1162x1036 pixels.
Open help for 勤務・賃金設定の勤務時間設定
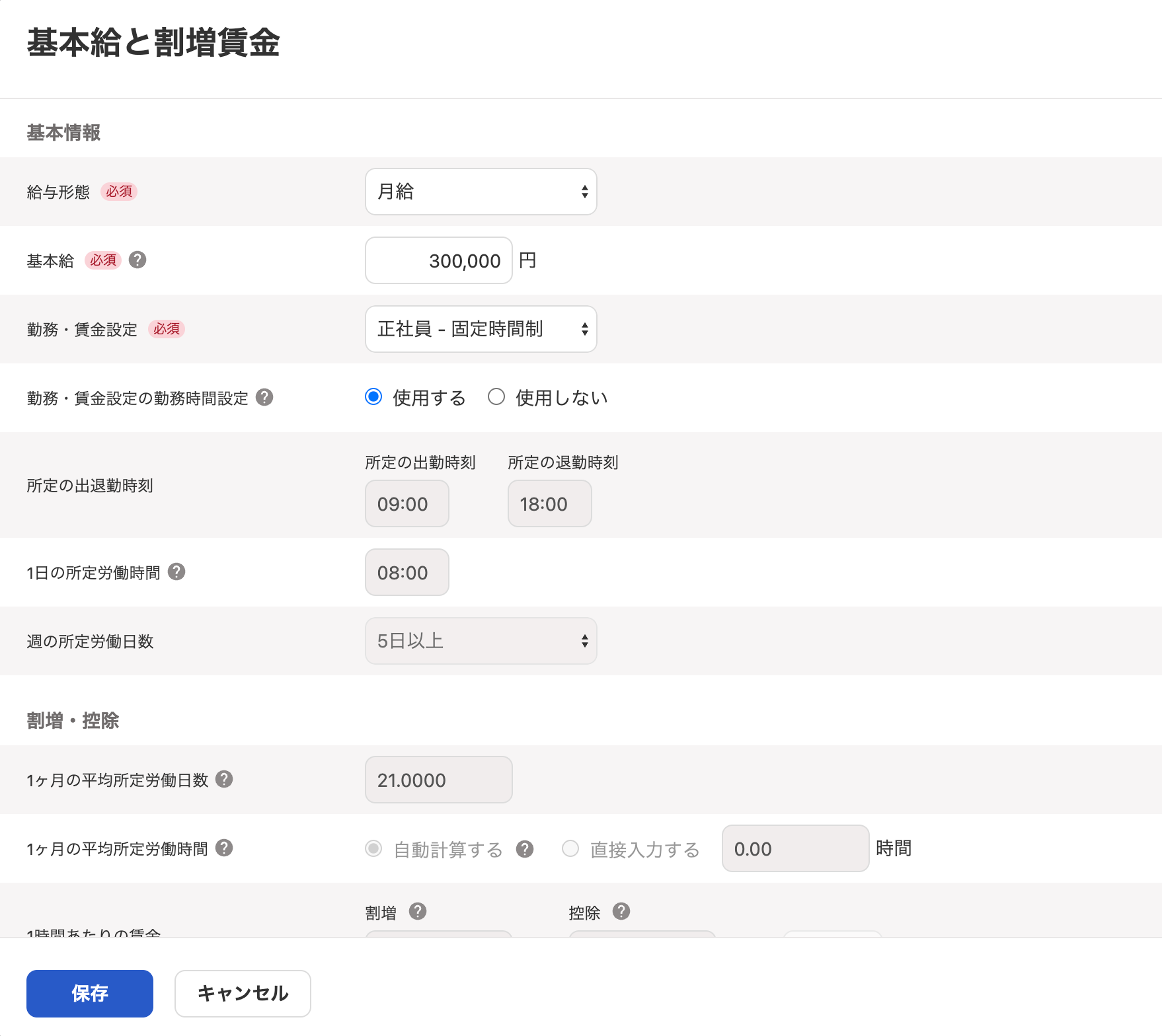point(264,398)
